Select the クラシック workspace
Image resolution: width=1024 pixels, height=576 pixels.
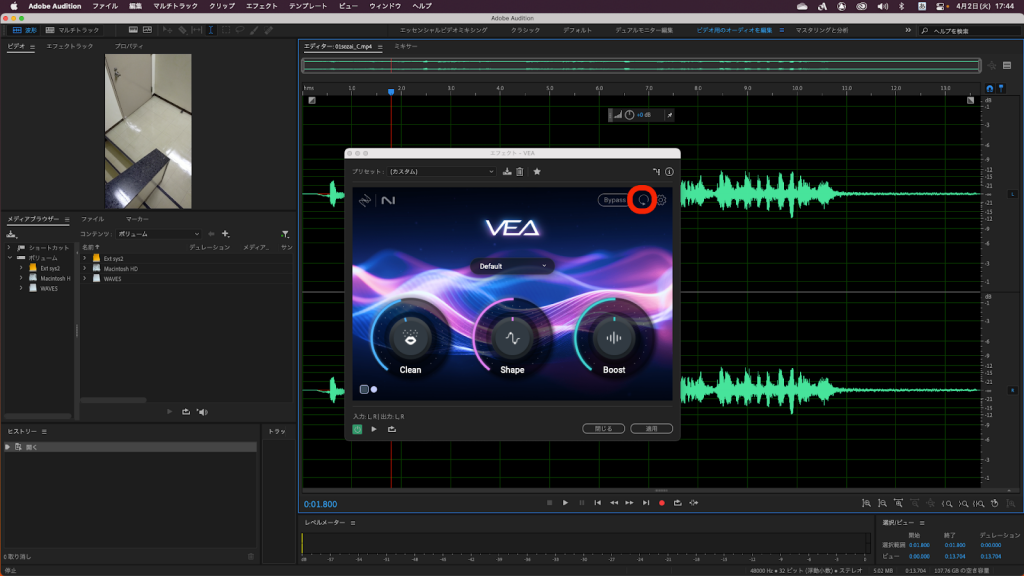(525, 30)
